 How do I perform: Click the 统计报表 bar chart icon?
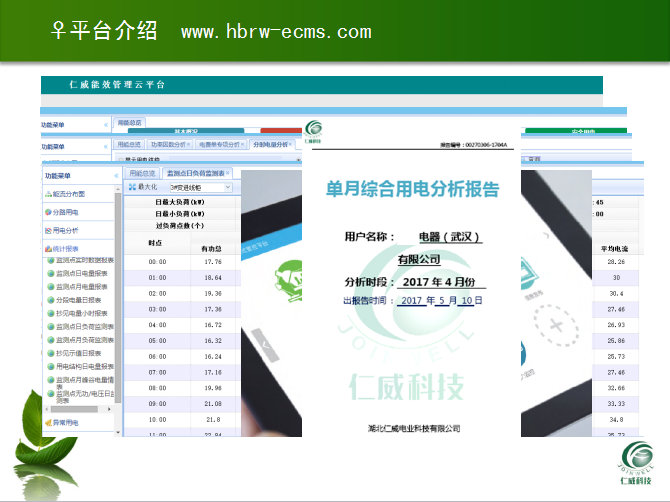(48, 249)
